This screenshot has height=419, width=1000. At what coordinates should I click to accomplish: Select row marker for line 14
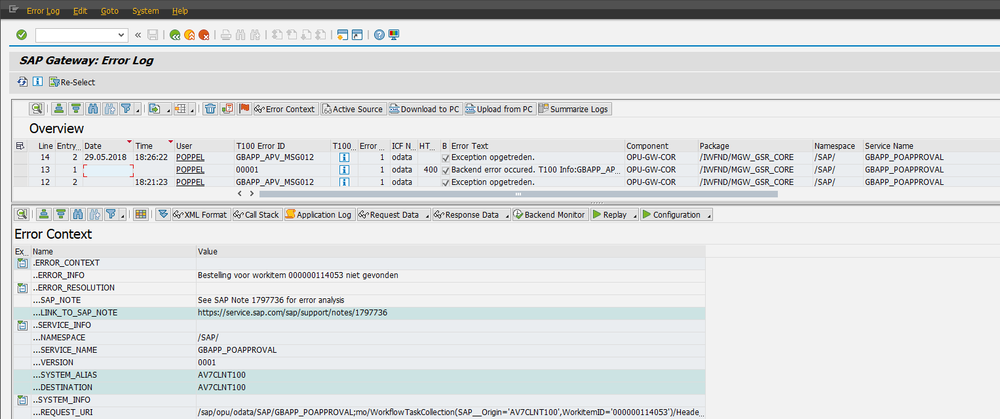(x=20, y=157)
